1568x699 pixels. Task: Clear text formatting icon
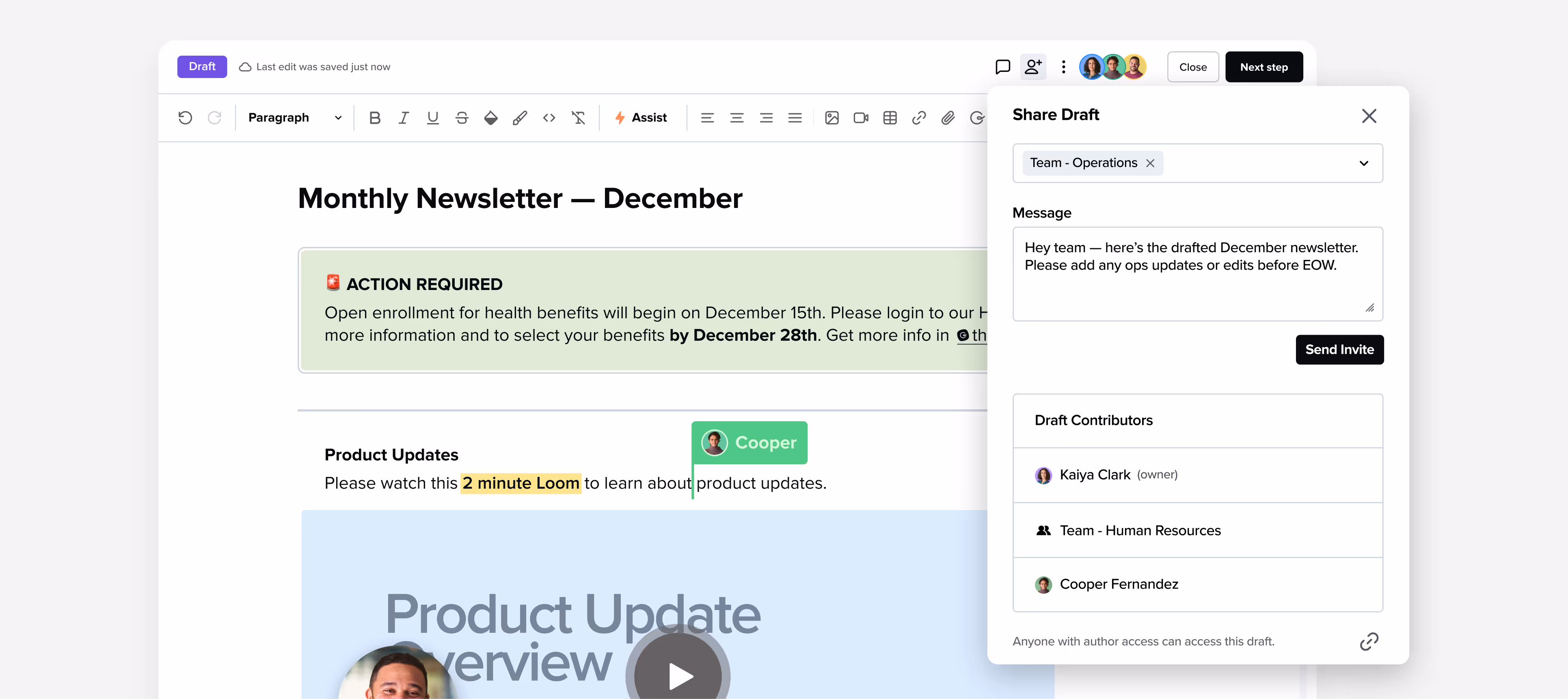point(578,117)
